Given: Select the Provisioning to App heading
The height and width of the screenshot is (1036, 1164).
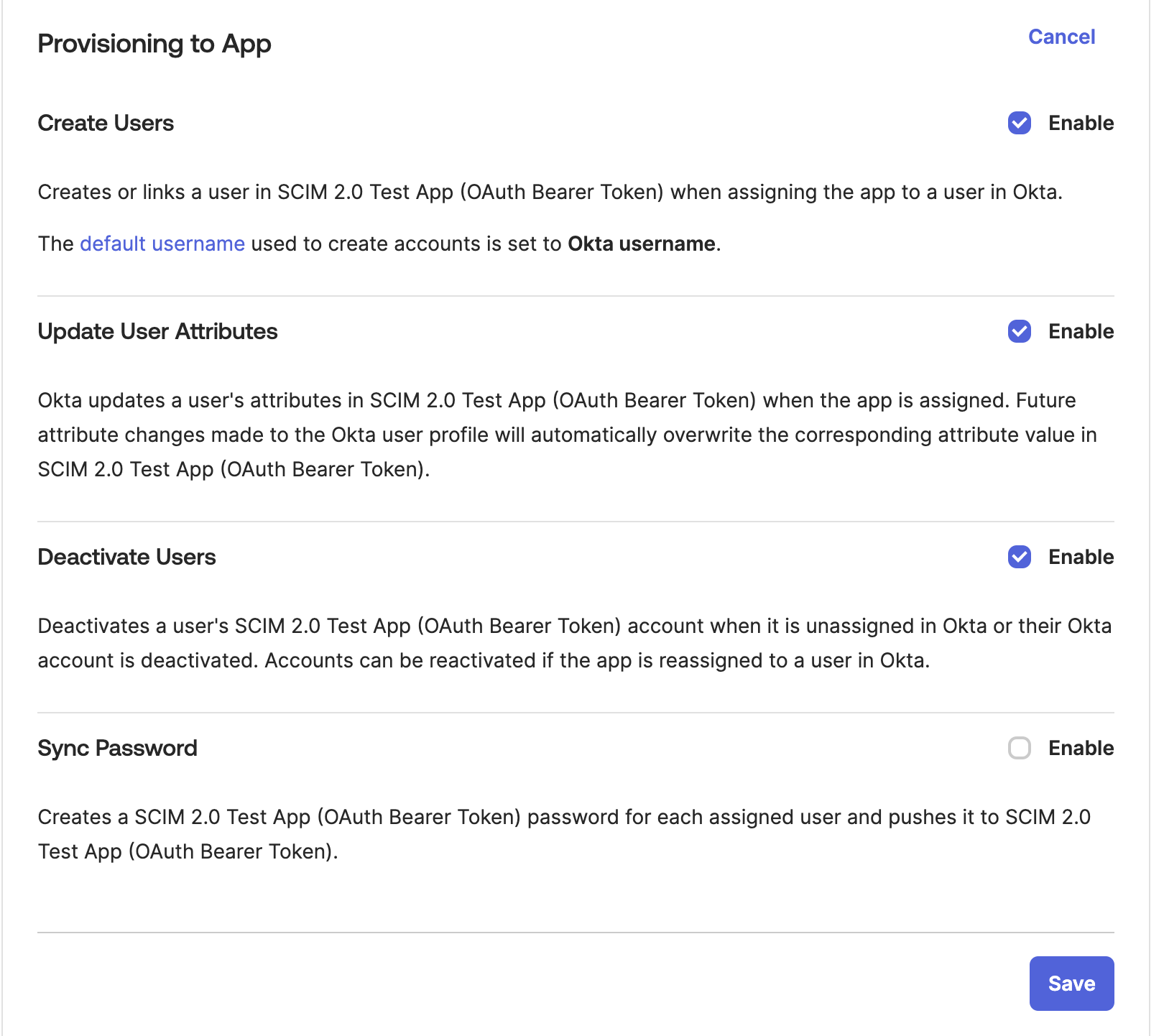Looking at the screenshot, I should pyautogui.click(x=155, y=44).
